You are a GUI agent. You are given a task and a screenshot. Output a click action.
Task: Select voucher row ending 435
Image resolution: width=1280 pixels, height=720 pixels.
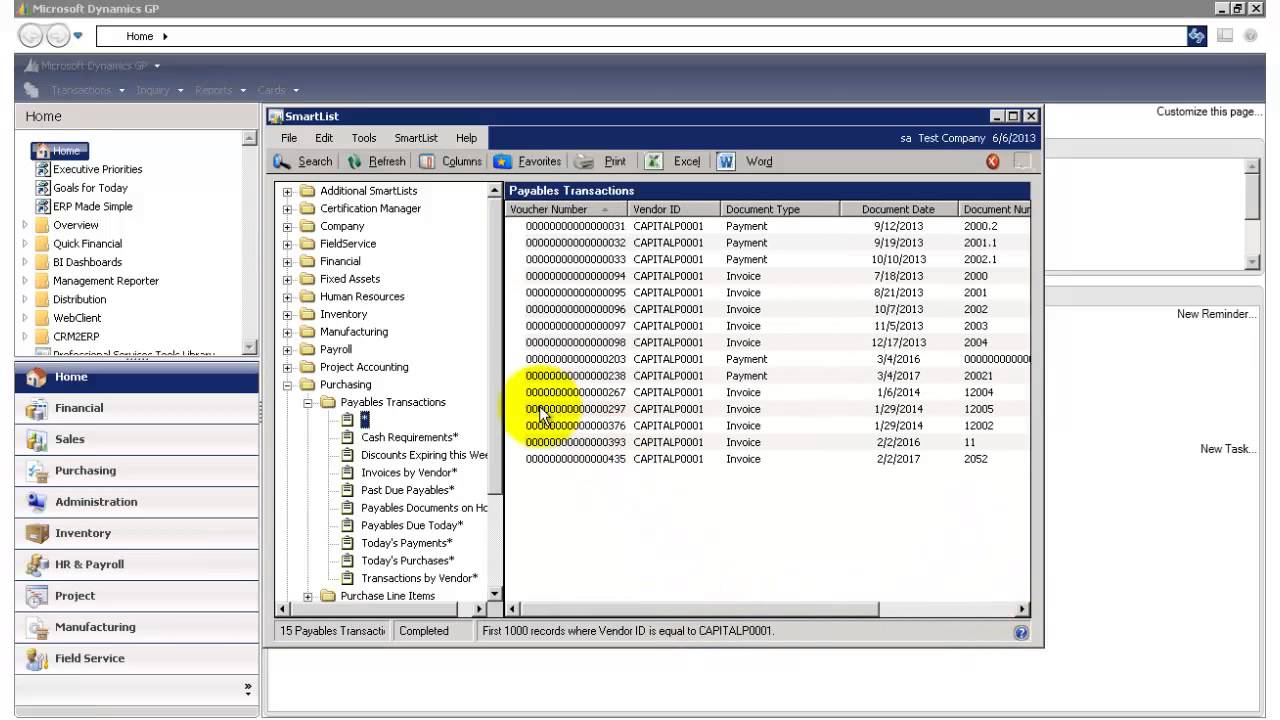tap(767, 459)
